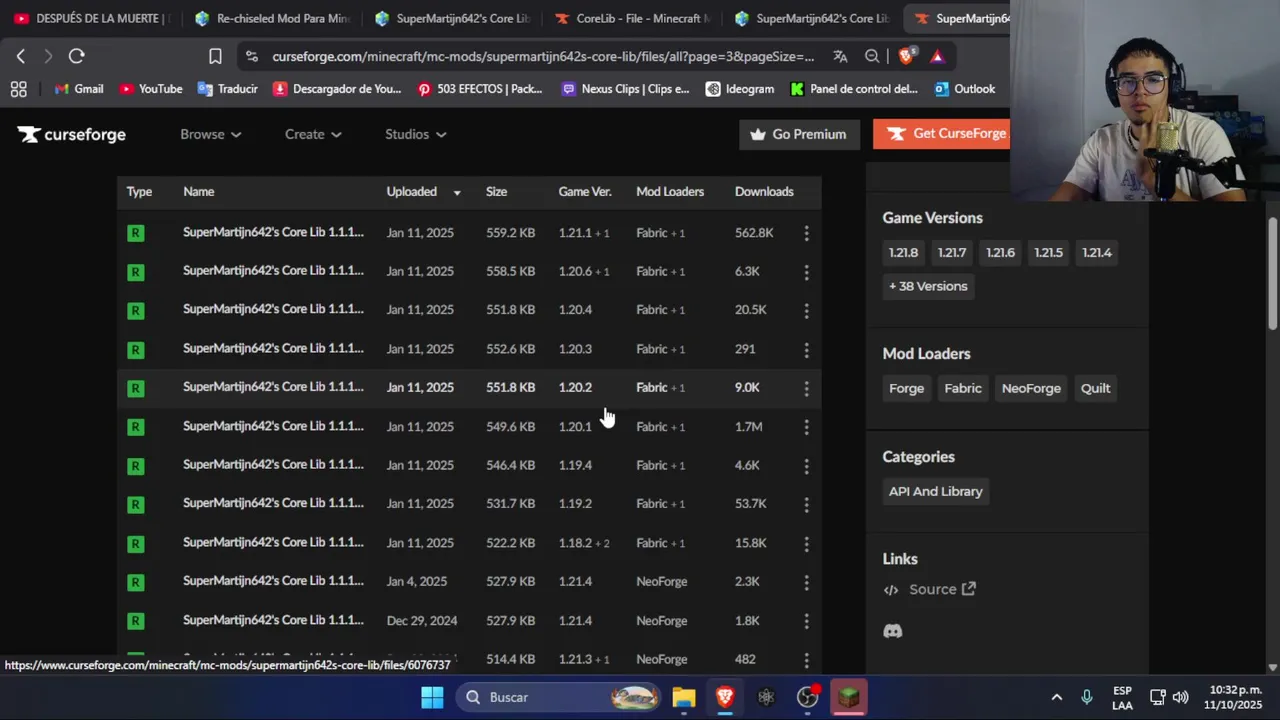The image size is (1280, 720).
Task: Open the taskbar clock and date
Action: [x=1234, y=697]
